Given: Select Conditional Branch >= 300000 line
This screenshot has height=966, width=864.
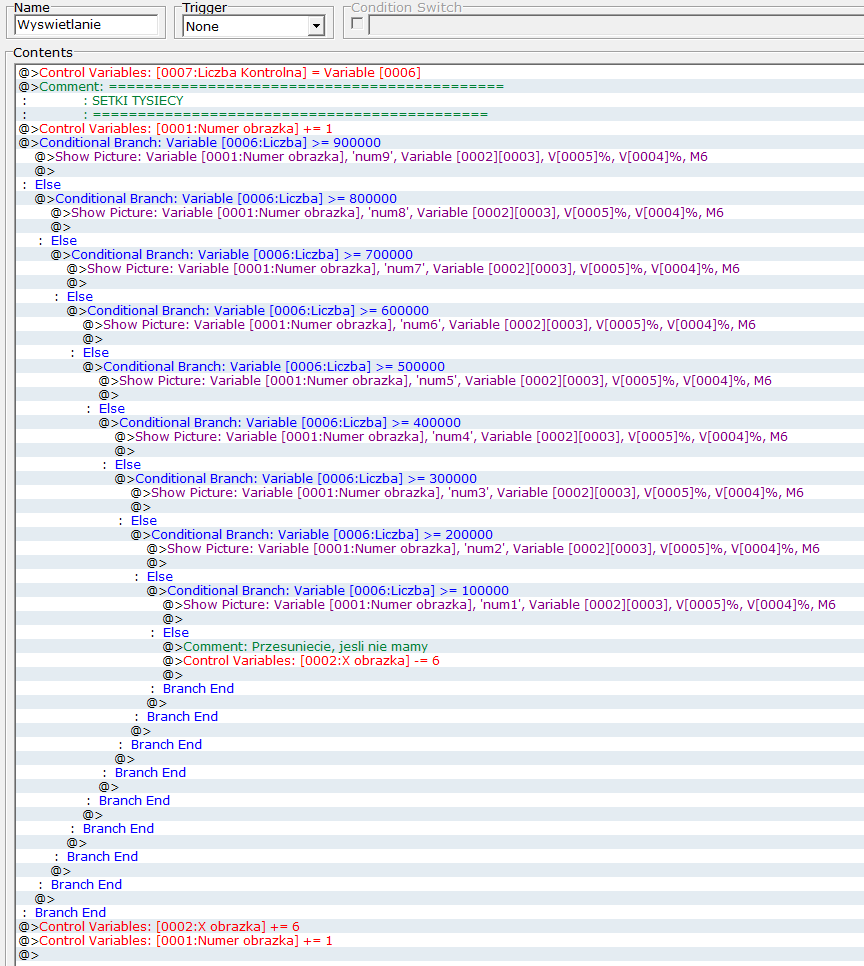Looking at the screenshot, I should pyautogui.click(x=296, y=479).
